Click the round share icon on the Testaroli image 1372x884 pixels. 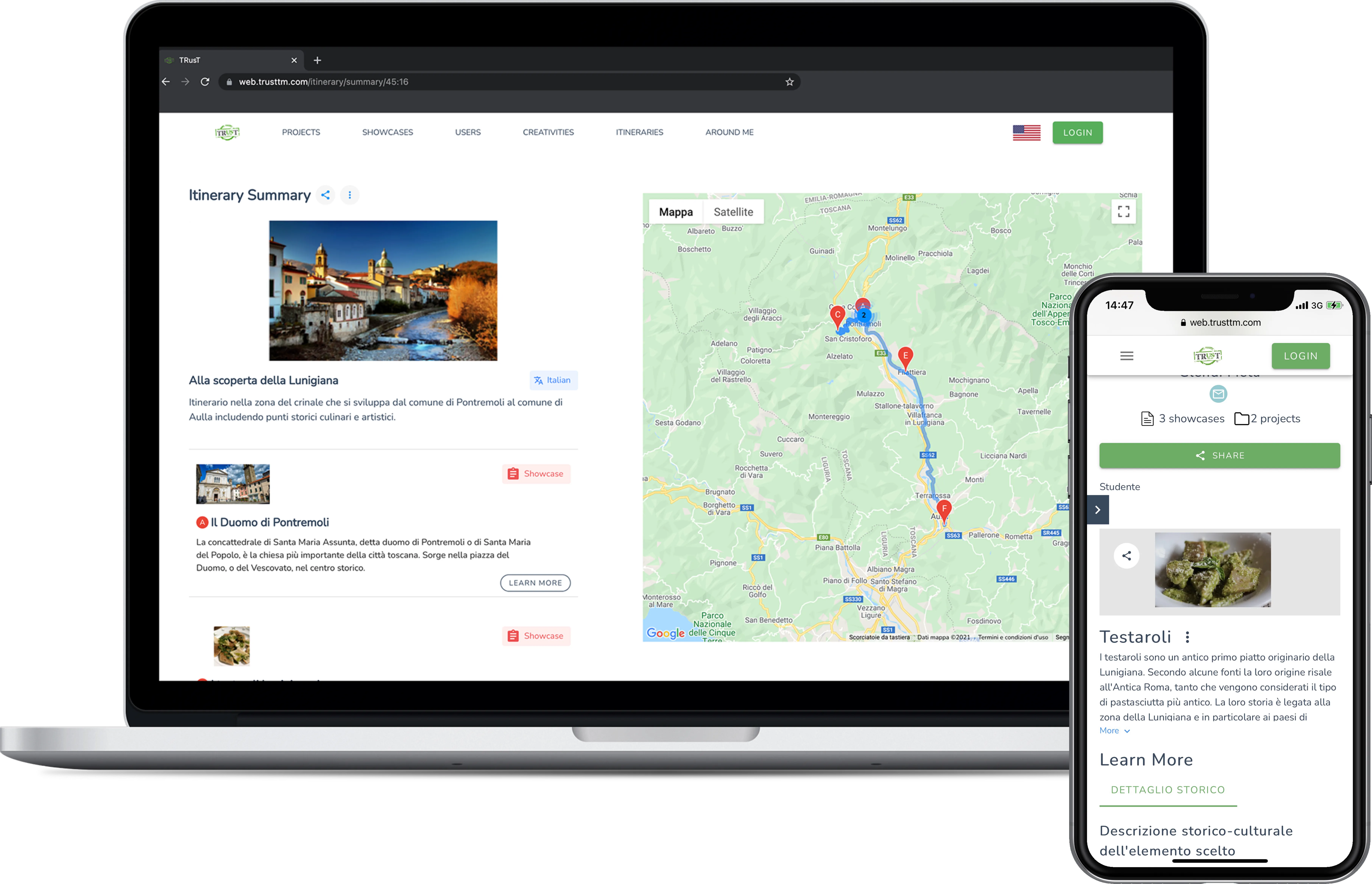pyautogui.click(x=1126, y=556)
